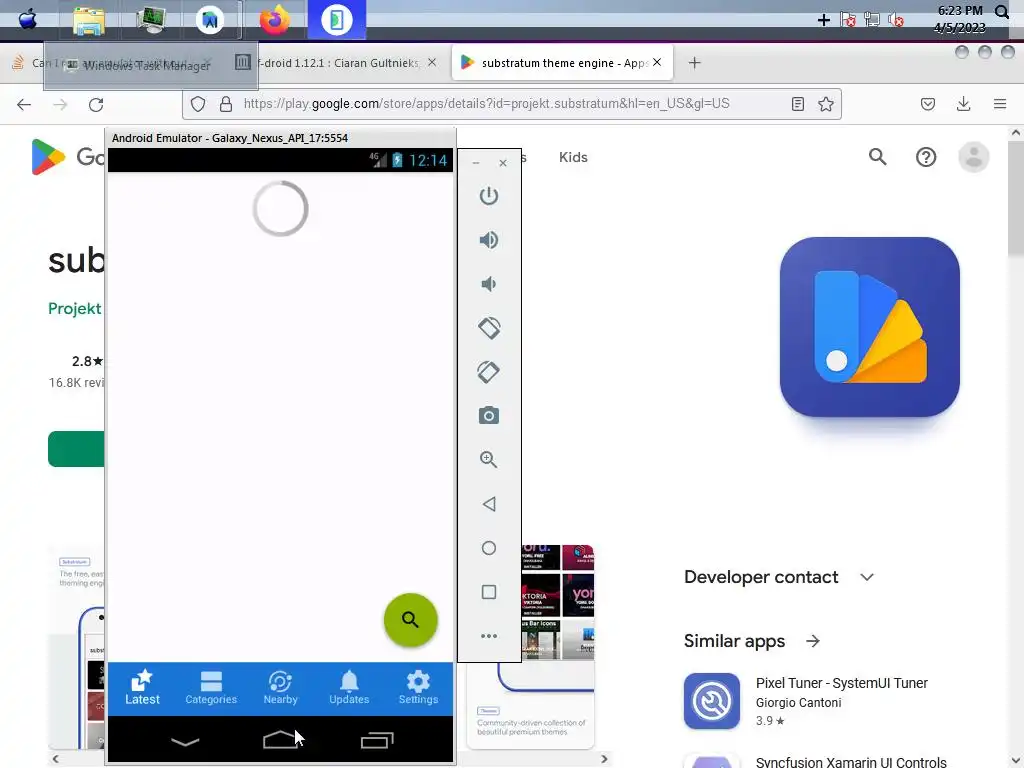Open the Android Studio taskbar icon
Viewport: 1024px width, 768px height.
click(210, 20)
